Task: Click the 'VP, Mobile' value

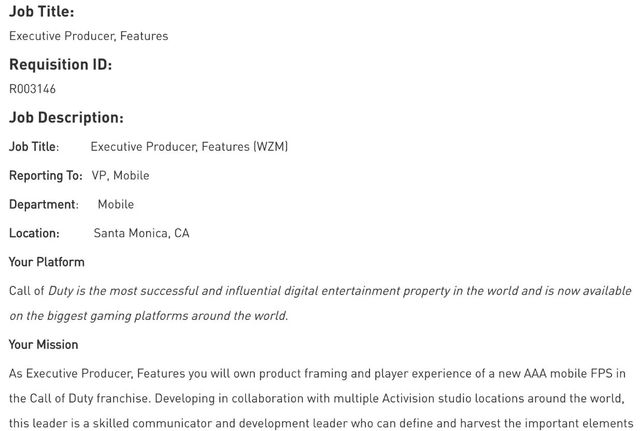Action: coord(120,176)
